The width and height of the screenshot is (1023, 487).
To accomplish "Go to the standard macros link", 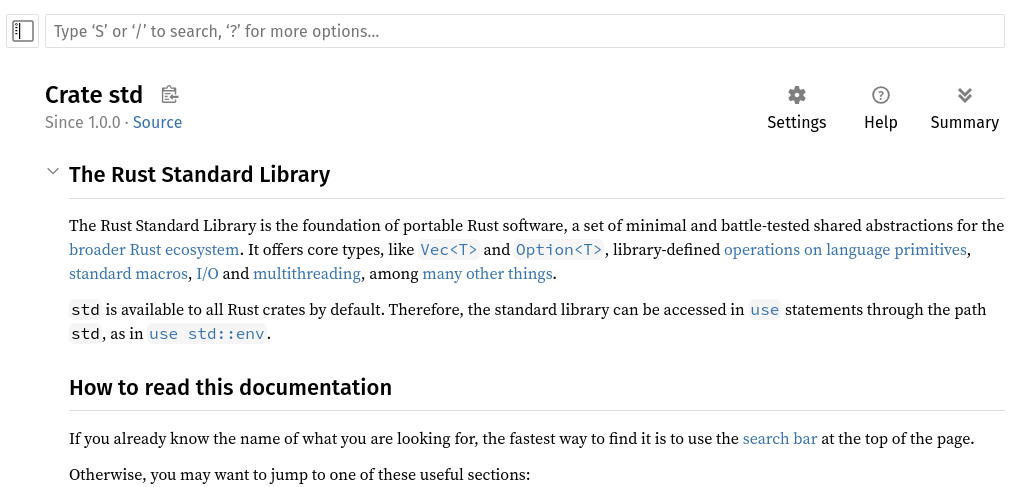I will [128, 274].
